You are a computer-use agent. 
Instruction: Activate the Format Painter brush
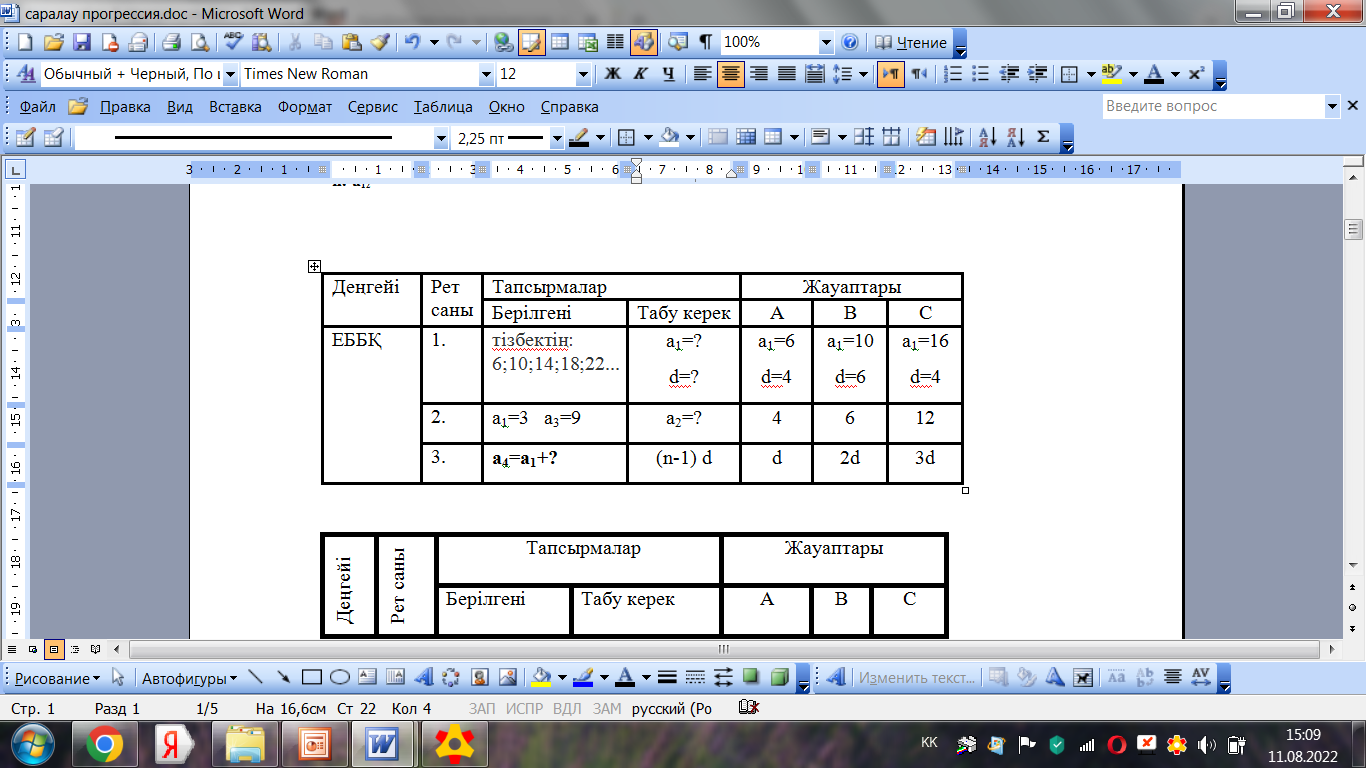379,43
